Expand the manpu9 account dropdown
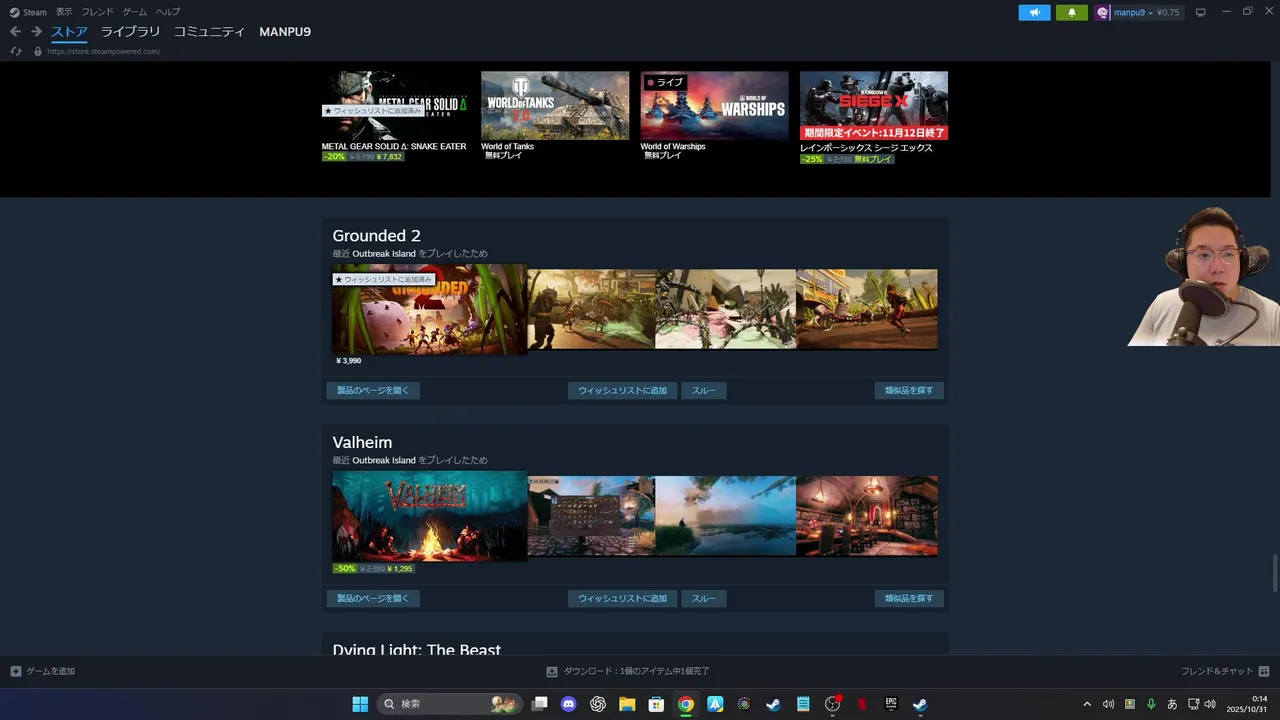Image resolution: width=1280 pixels, height=720 pixels. pyautogui.click(x=1150, y=12)
